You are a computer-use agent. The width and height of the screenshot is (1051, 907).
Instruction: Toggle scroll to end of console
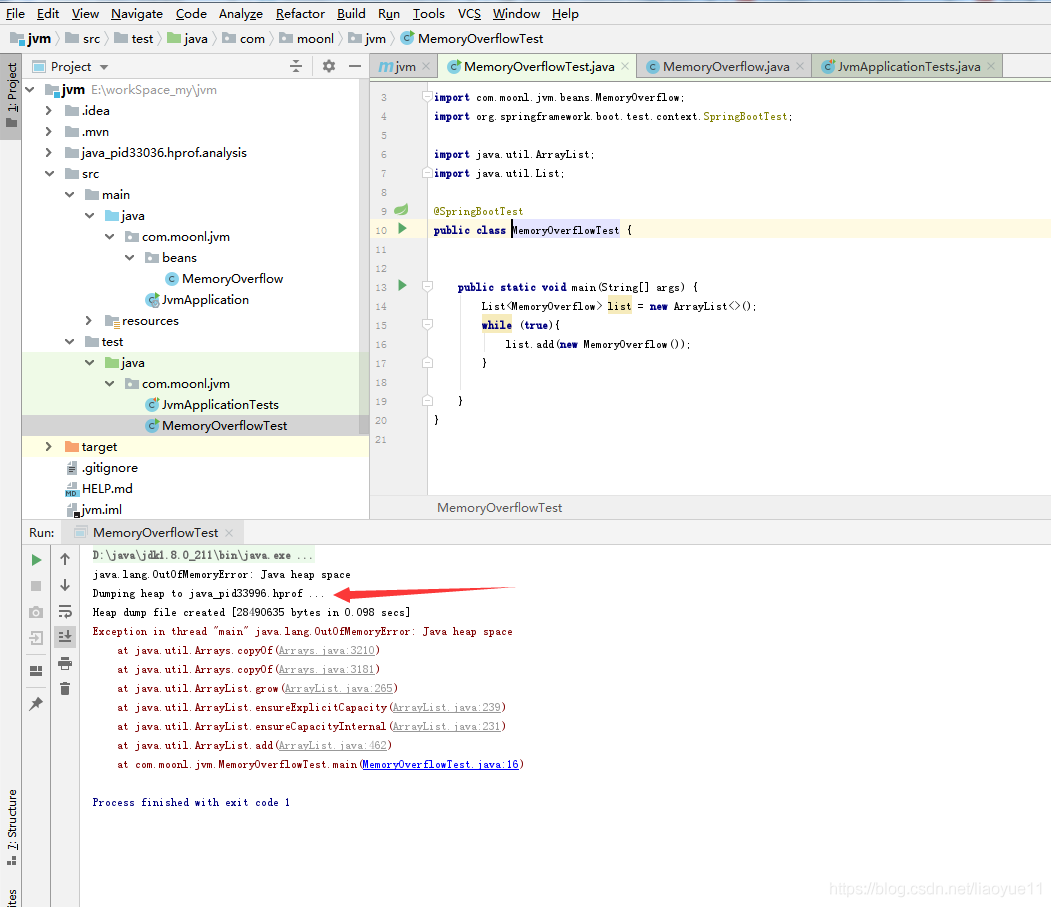pos(65,636)
